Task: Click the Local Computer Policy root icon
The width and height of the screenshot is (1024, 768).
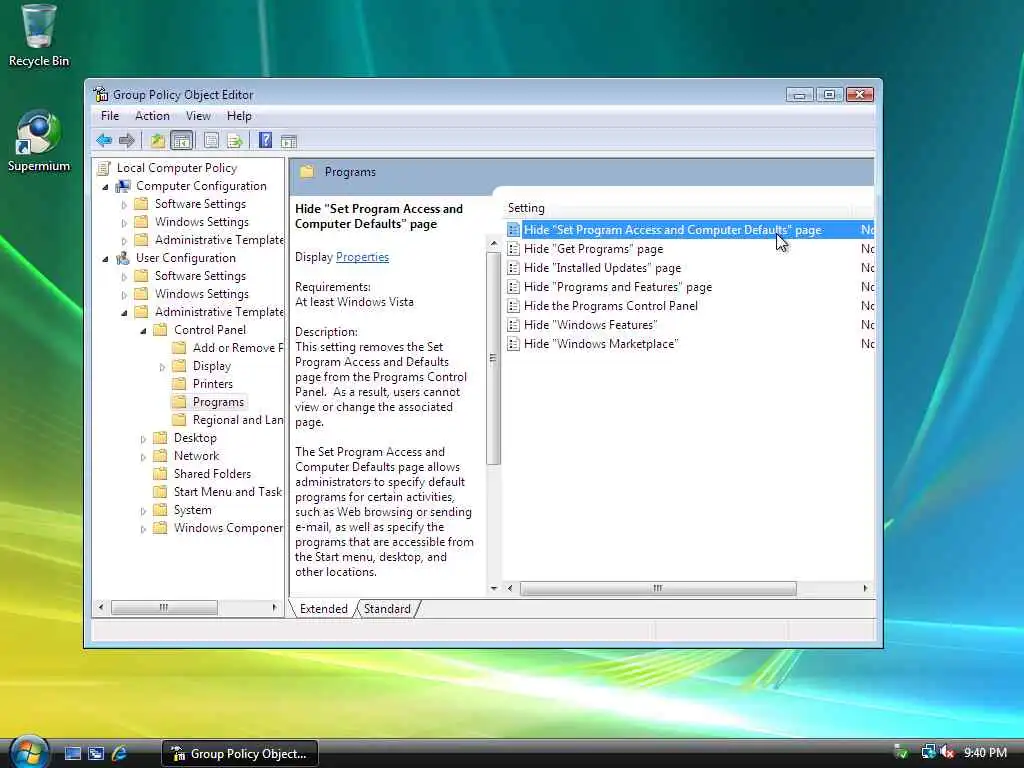Action: pyautogui.click(x=103, y=168)
